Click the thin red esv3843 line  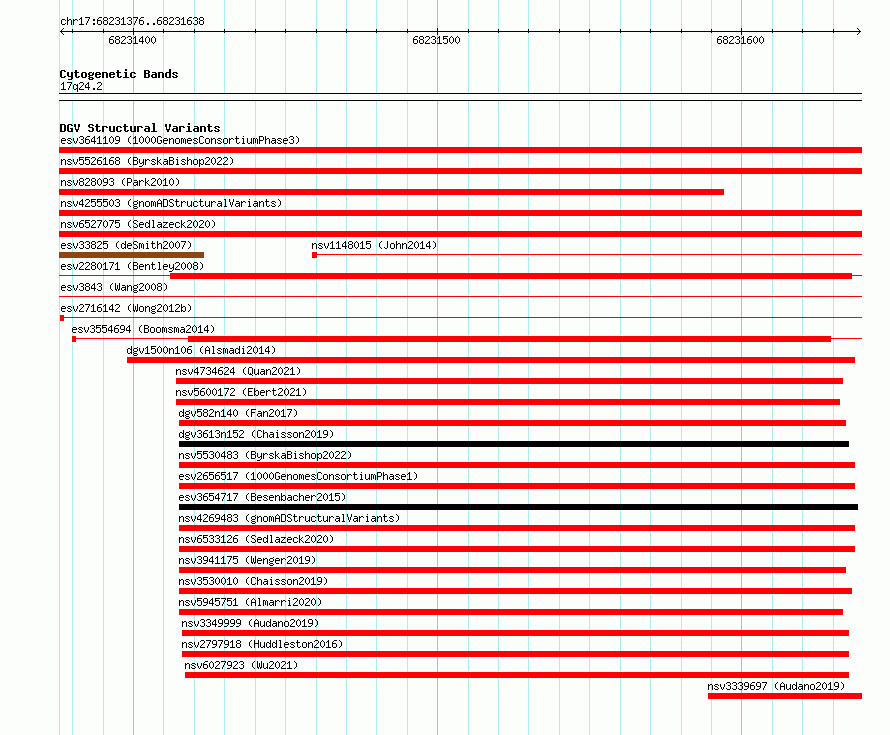click(x=460, y=296)
